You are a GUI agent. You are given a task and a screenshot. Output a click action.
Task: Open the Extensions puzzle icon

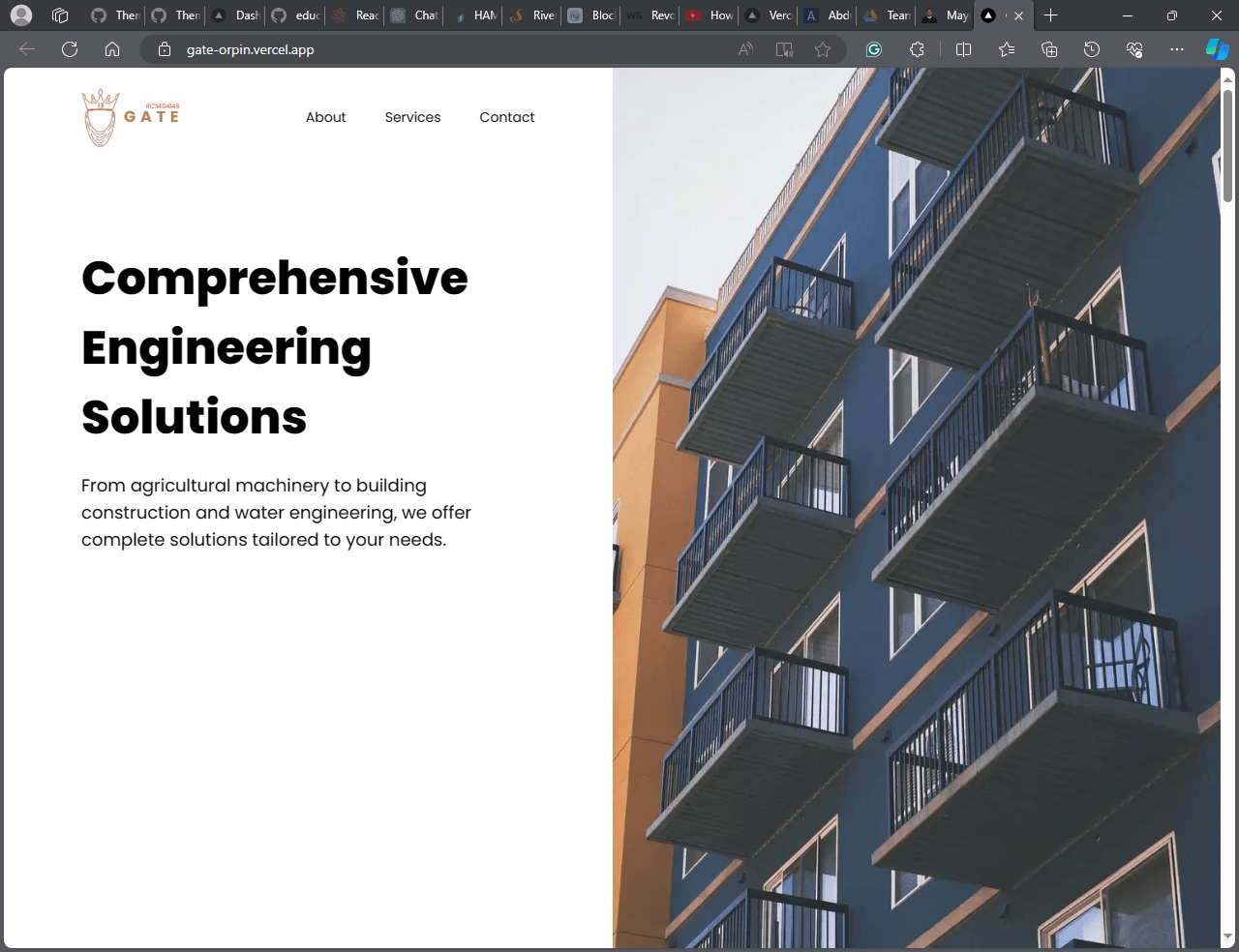tap(917, 49)
